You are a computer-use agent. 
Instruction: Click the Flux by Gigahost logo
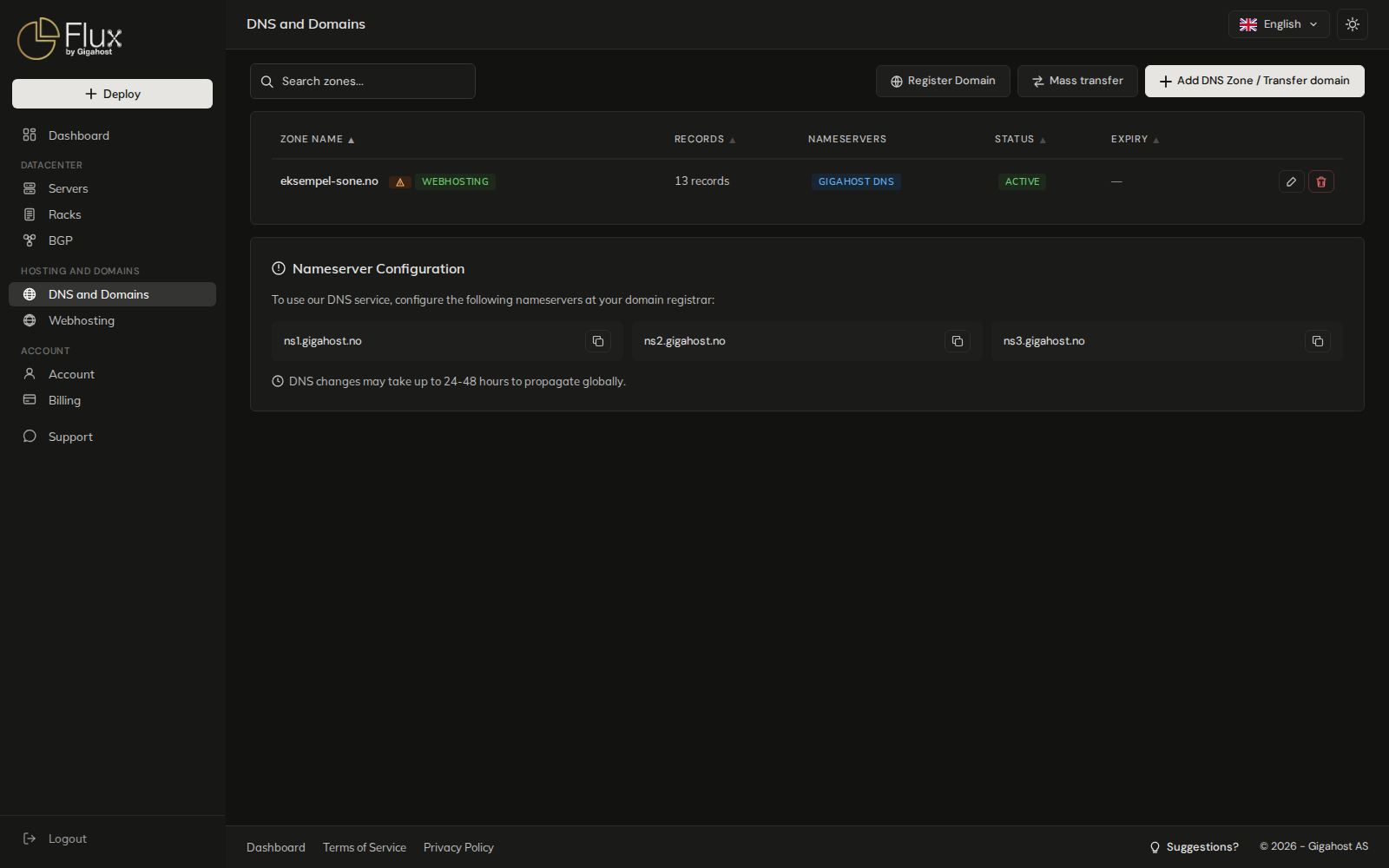[69, 39]
